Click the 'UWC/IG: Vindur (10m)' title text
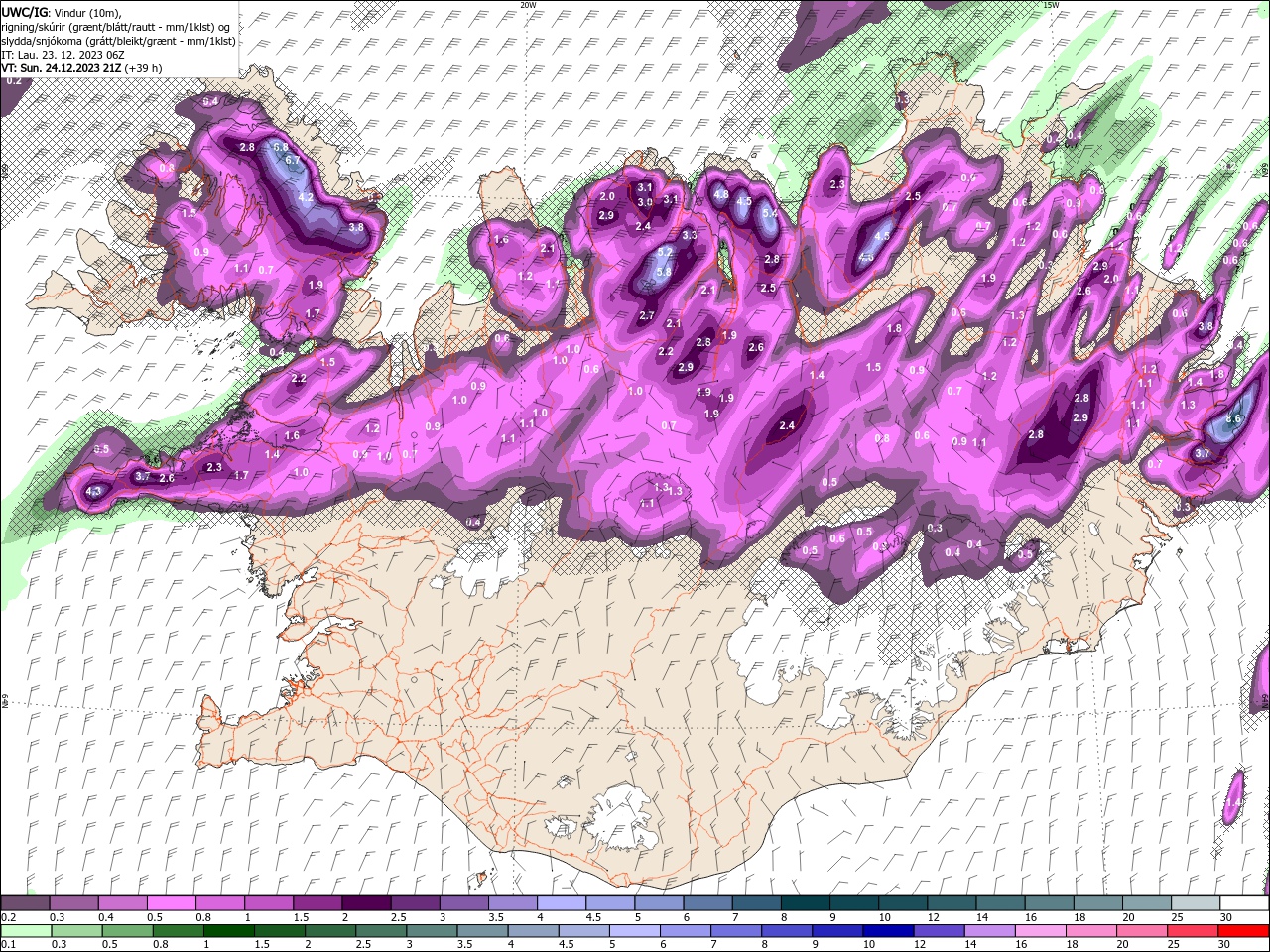Image resolution: width=1270 pixels, height=952 pixels. (x=61, y=12)
